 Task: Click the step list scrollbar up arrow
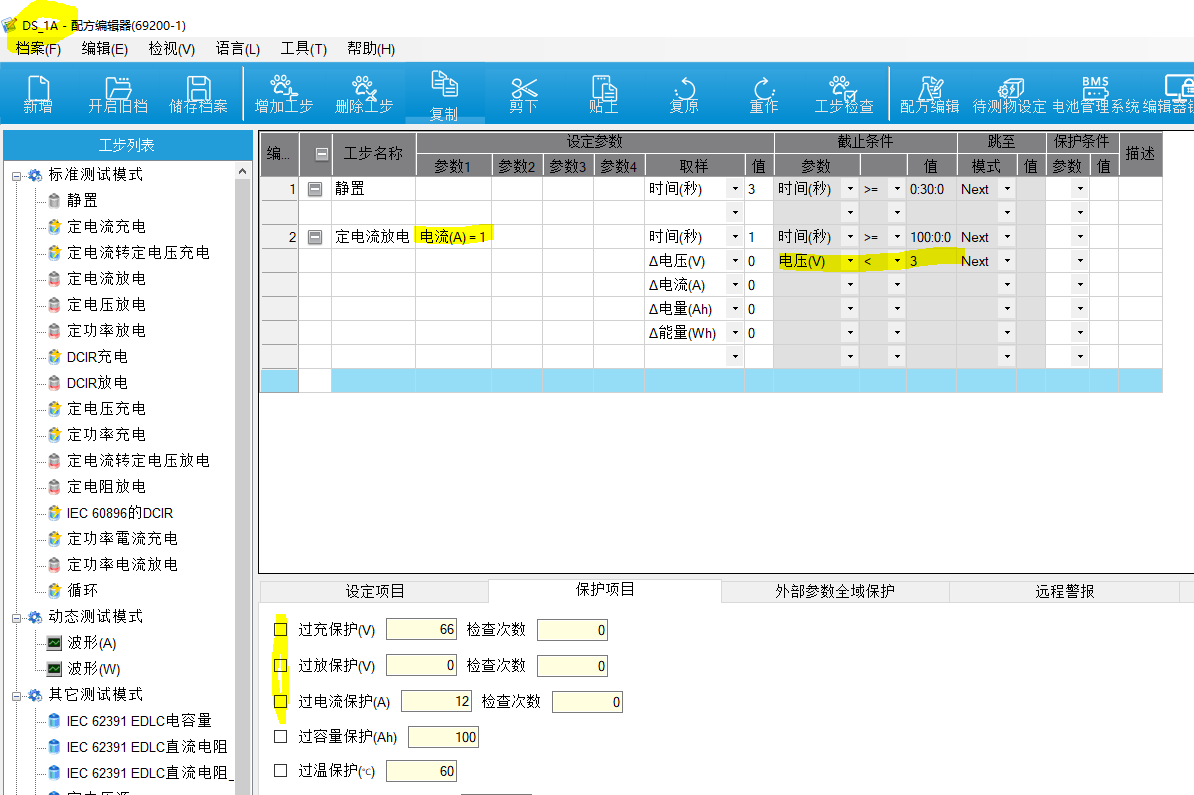pos(242,172)
